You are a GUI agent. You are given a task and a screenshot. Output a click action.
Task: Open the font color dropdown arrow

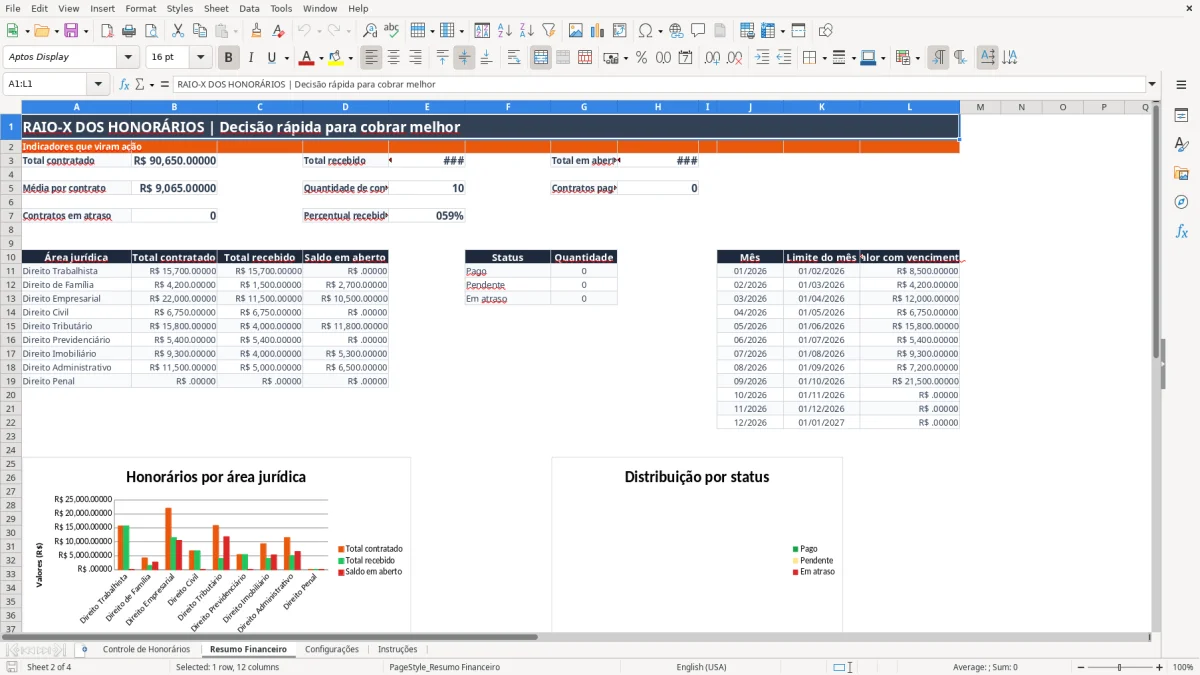coord(321,57)
